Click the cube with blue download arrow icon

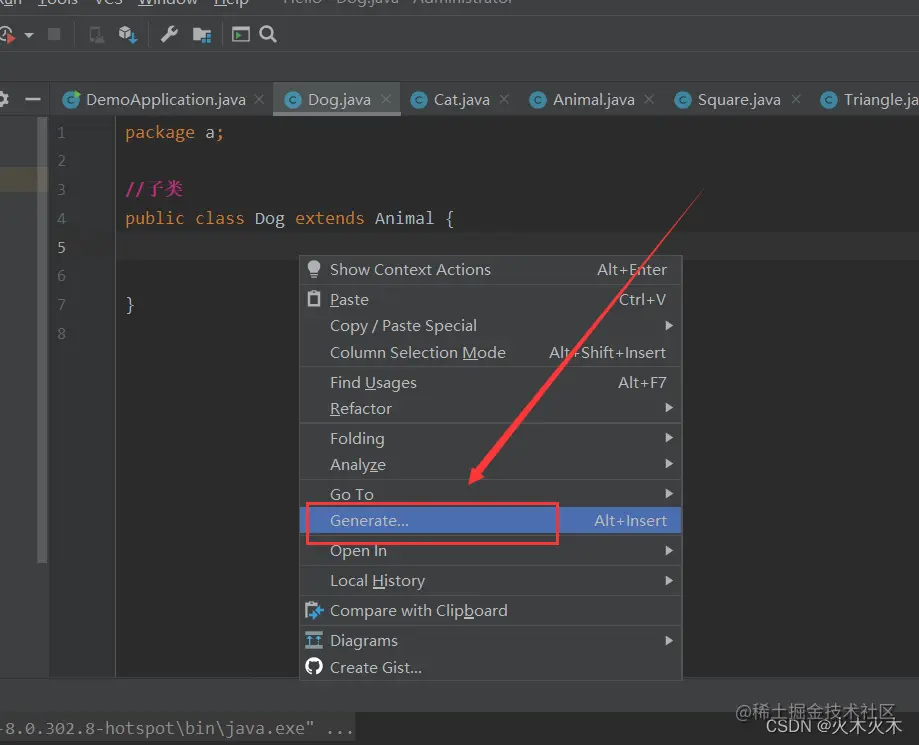pos(128,35)
